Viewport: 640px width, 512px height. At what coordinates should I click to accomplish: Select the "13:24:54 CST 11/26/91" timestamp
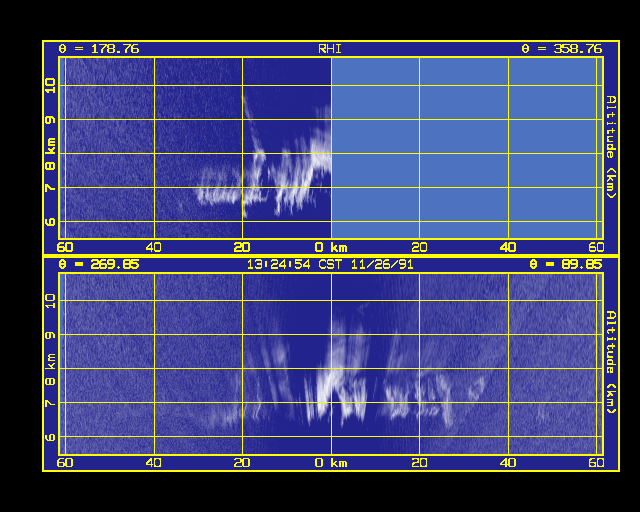click(330, 265)
